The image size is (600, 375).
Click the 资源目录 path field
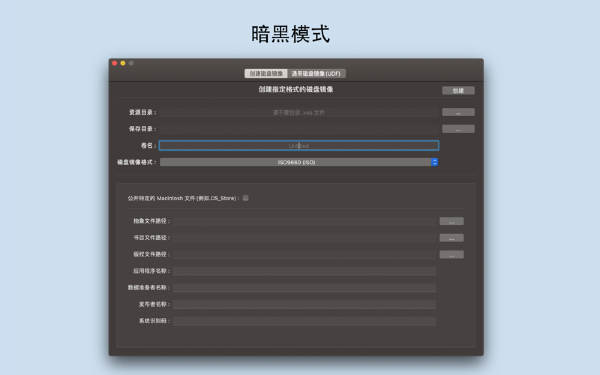(299, 112)
